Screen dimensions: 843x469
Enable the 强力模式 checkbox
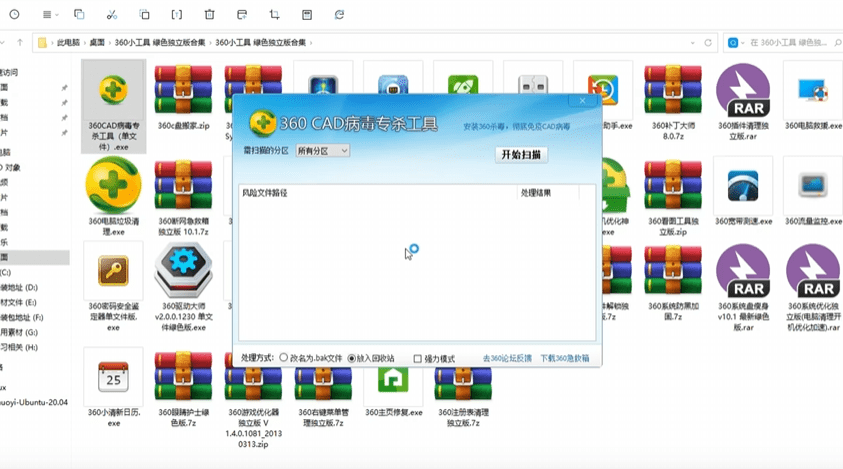418,358
